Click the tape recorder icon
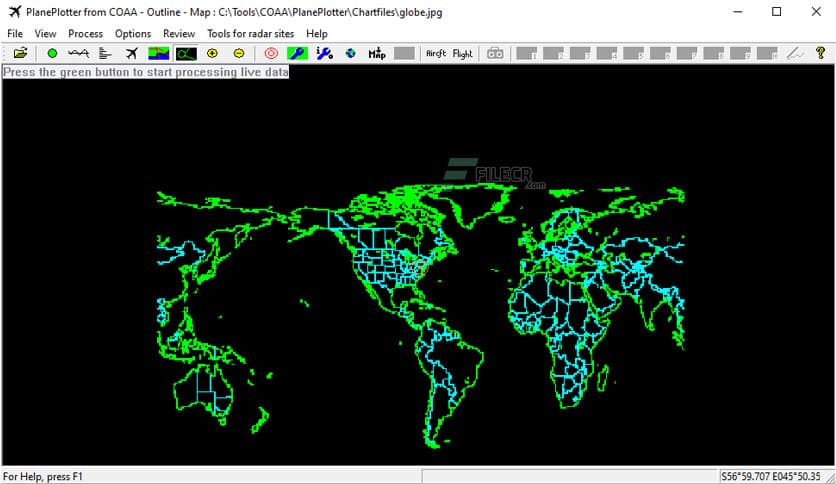This screenshot has width=836, height=484. 495,54
